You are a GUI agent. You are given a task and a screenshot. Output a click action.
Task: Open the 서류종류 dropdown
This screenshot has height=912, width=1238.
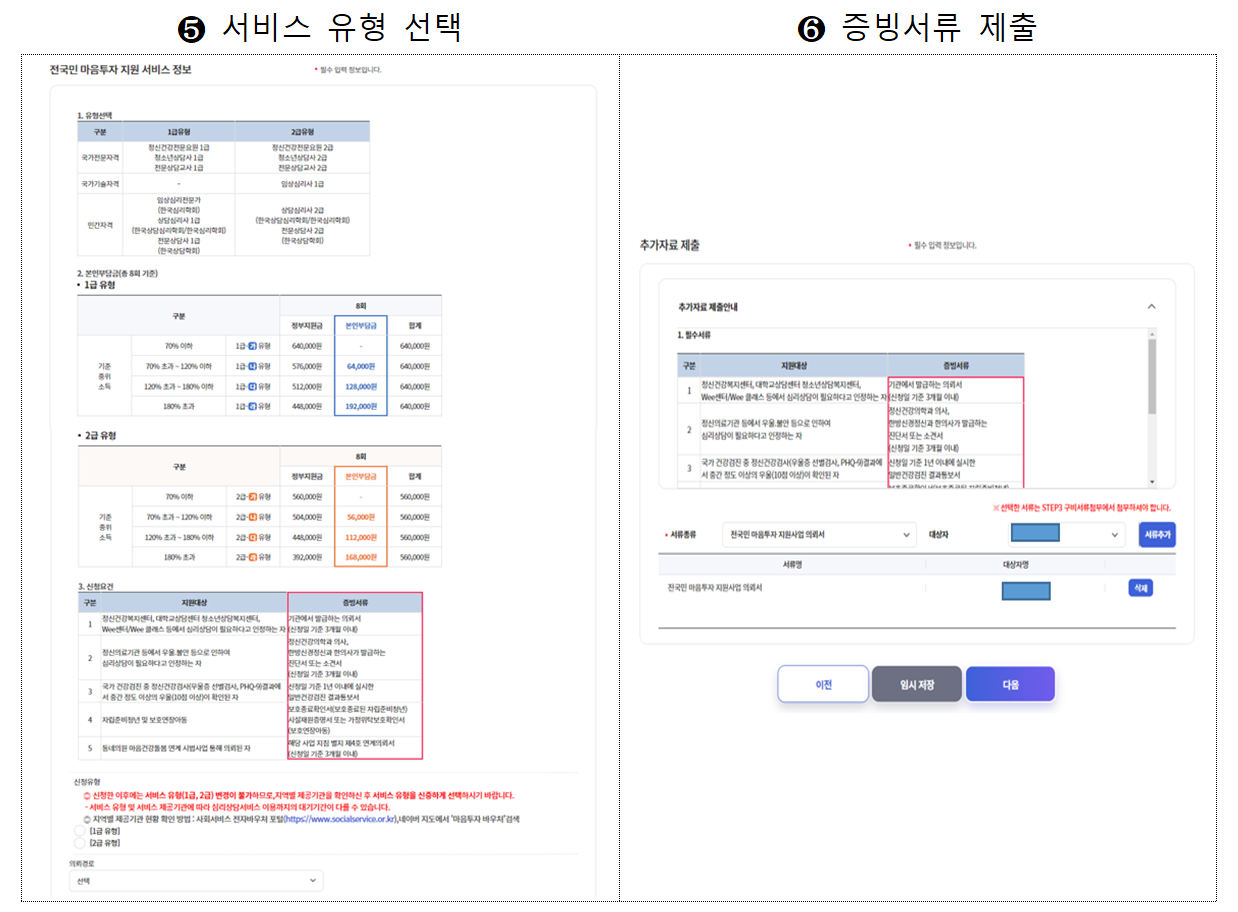coord(818,535)
